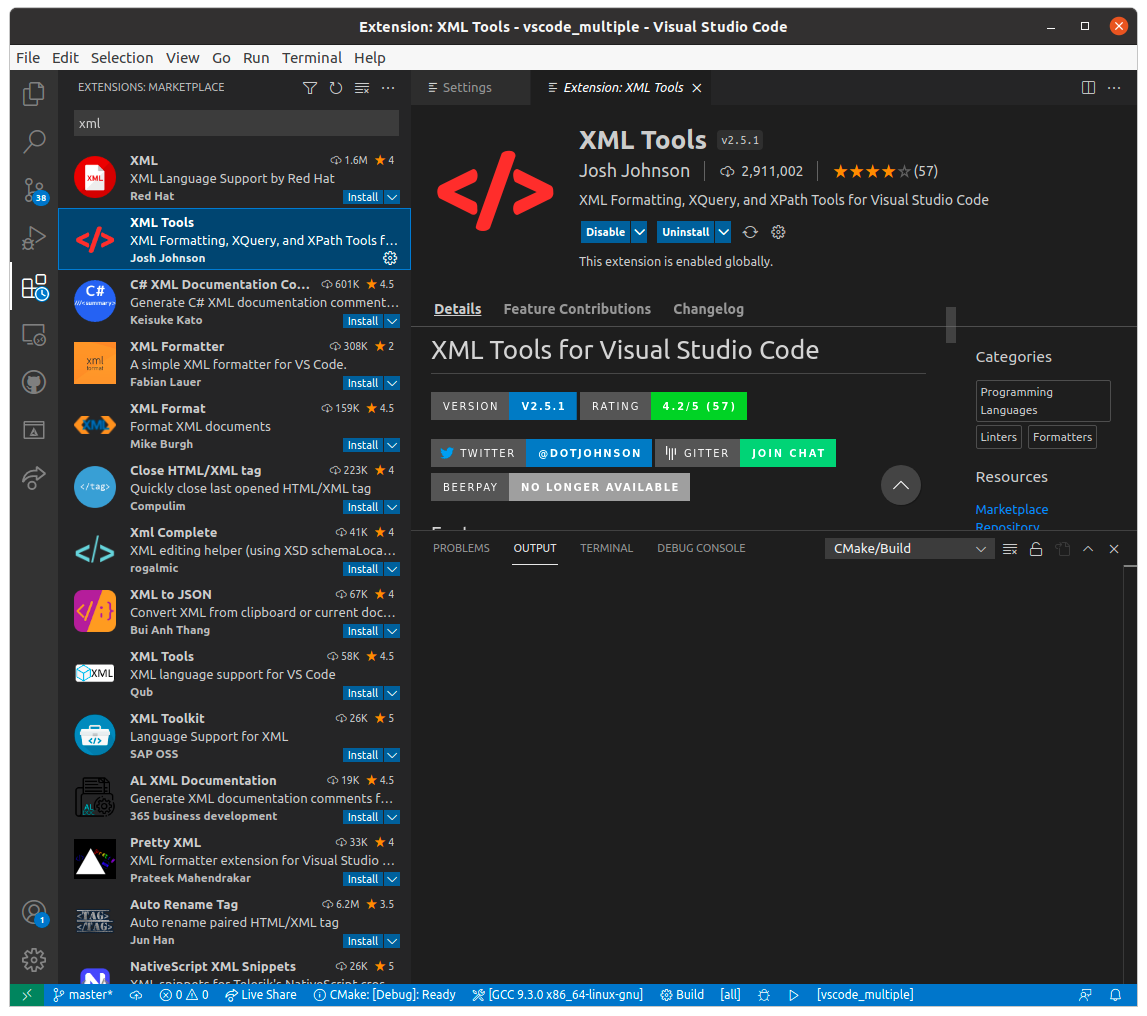Open gear settings on XML Tools page

coord(778,232)
